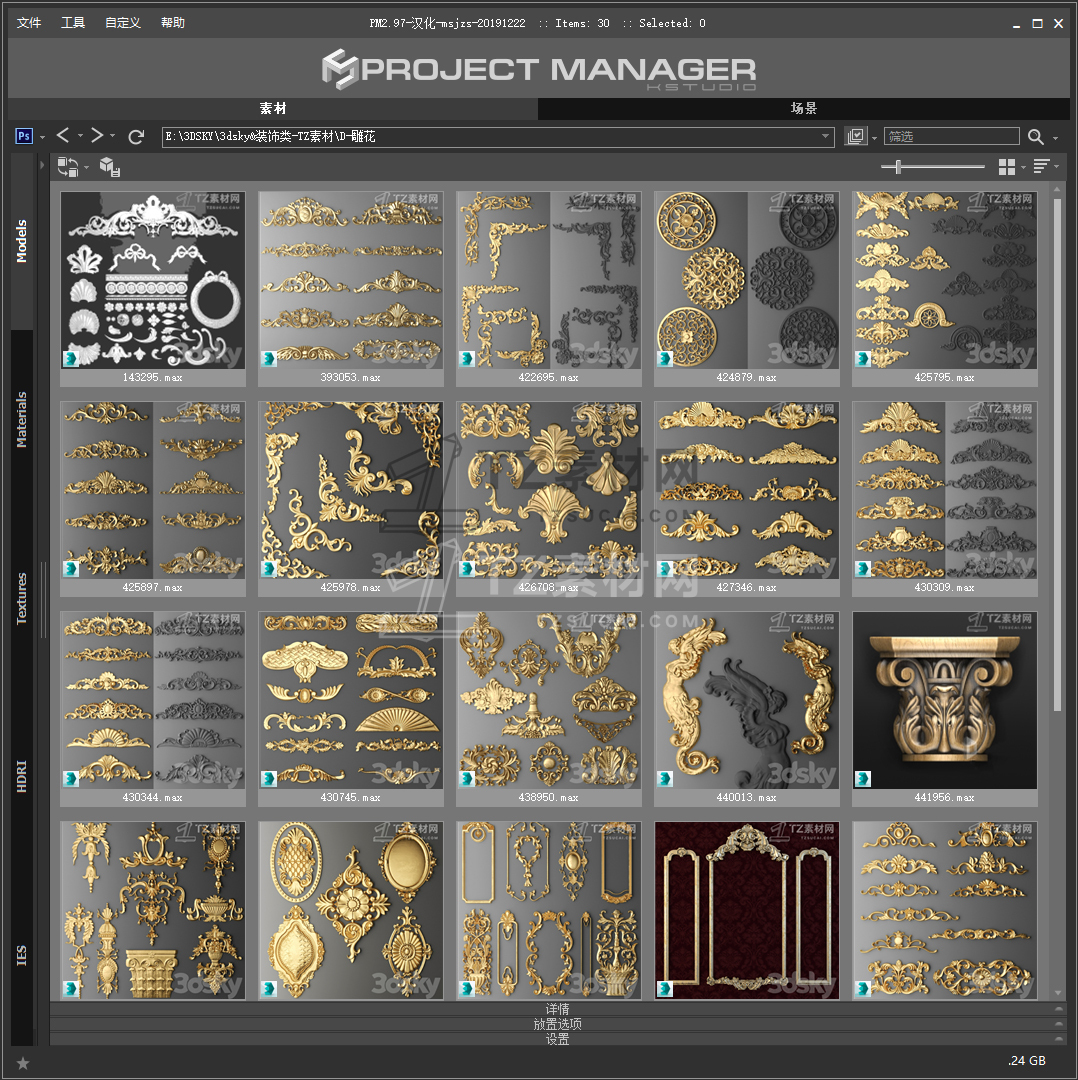The width and height of the screenshot is (1078, 1080).
Task: Open back navigation history dropdown
Action: tap(80, 136)
